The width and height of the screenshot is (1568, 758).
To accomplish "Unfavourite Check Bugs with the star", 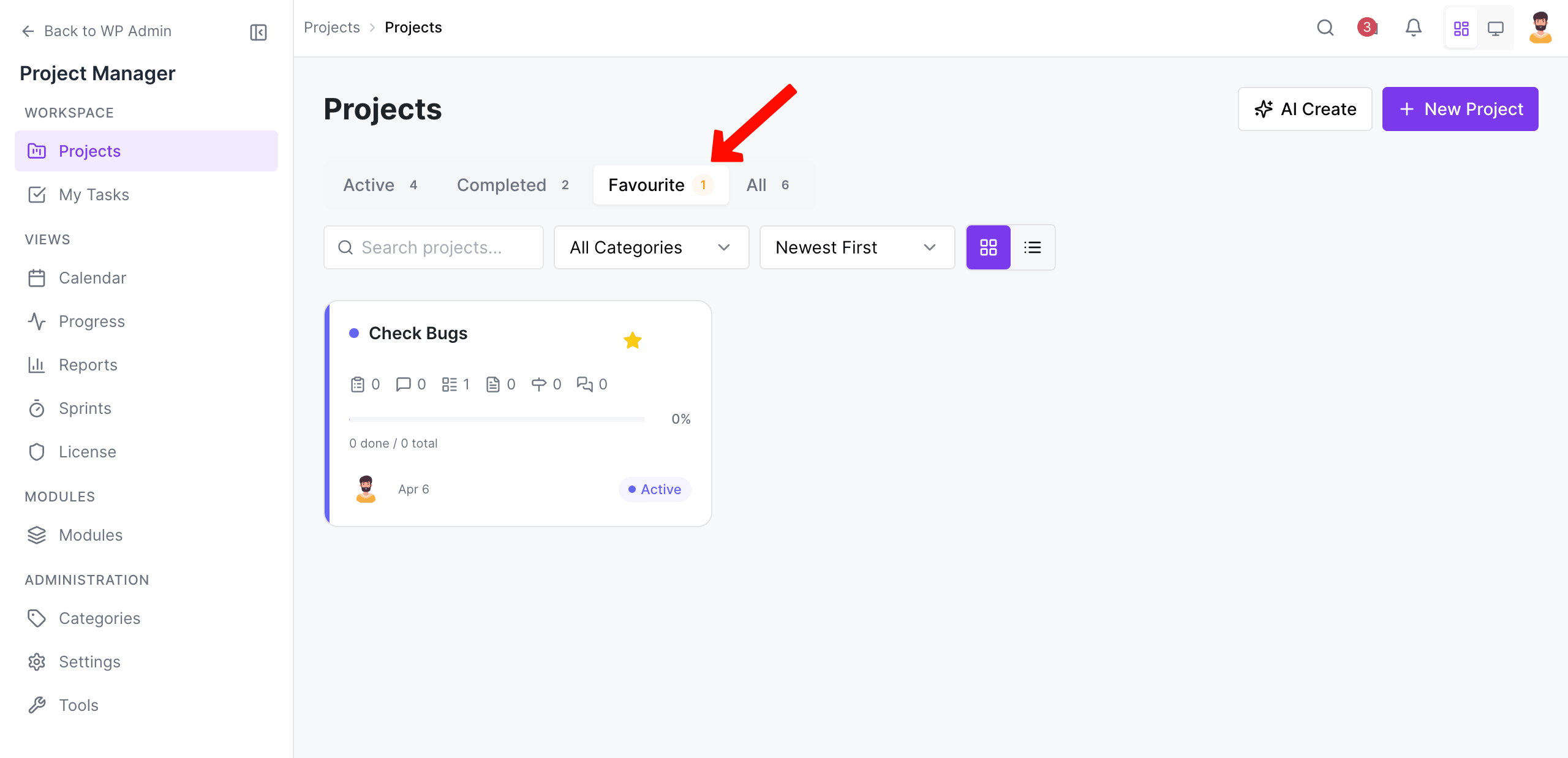I will [633, 340].
